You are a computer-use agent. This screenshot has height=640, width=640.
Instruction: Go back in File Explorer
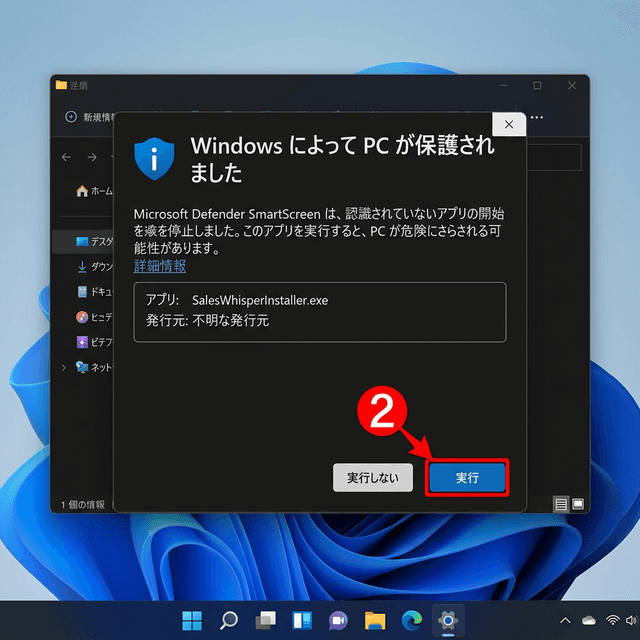(66, 157)
